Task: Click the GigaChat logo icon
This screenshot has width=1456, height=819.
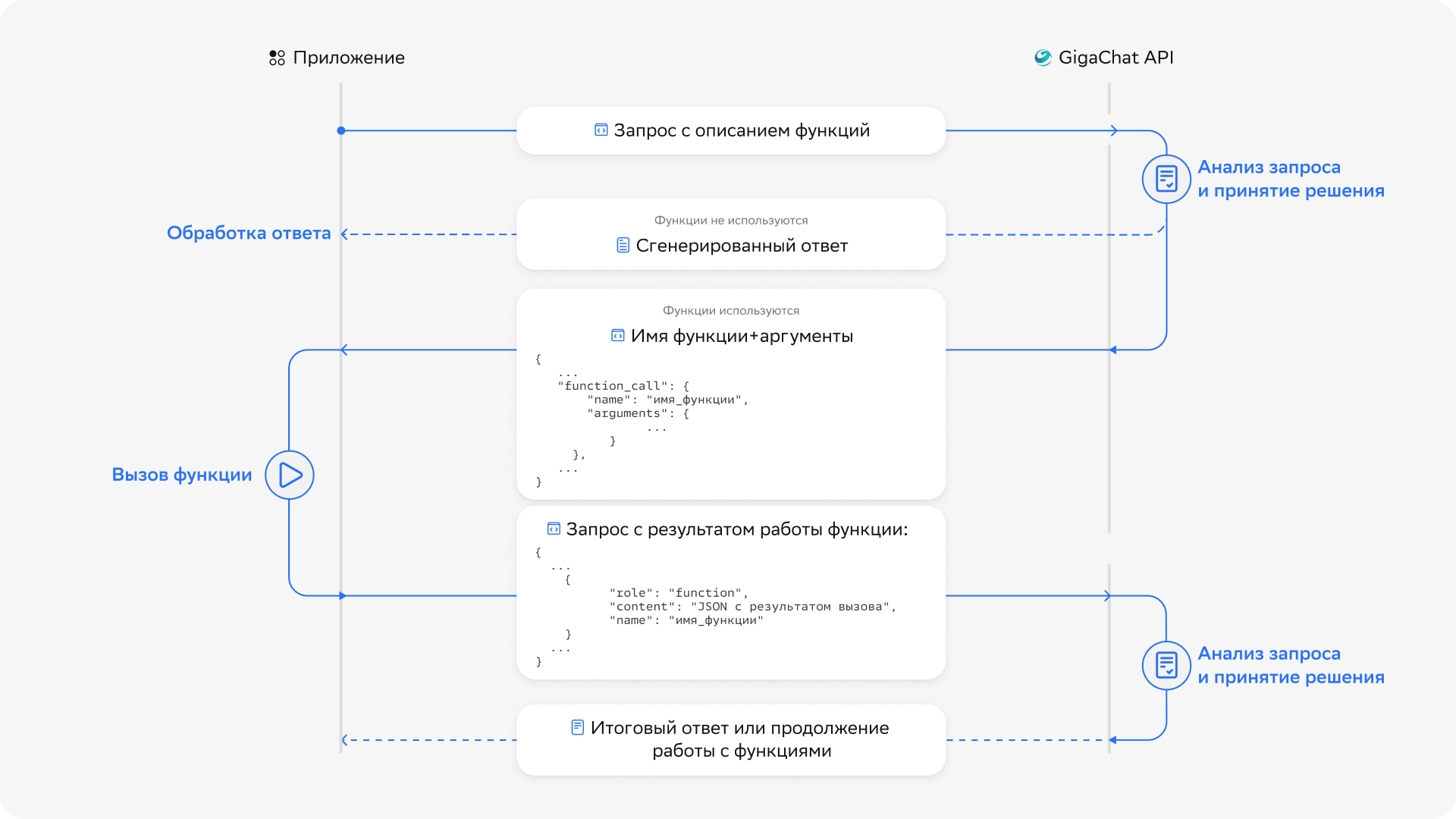Action: (x=1043, y=58)
